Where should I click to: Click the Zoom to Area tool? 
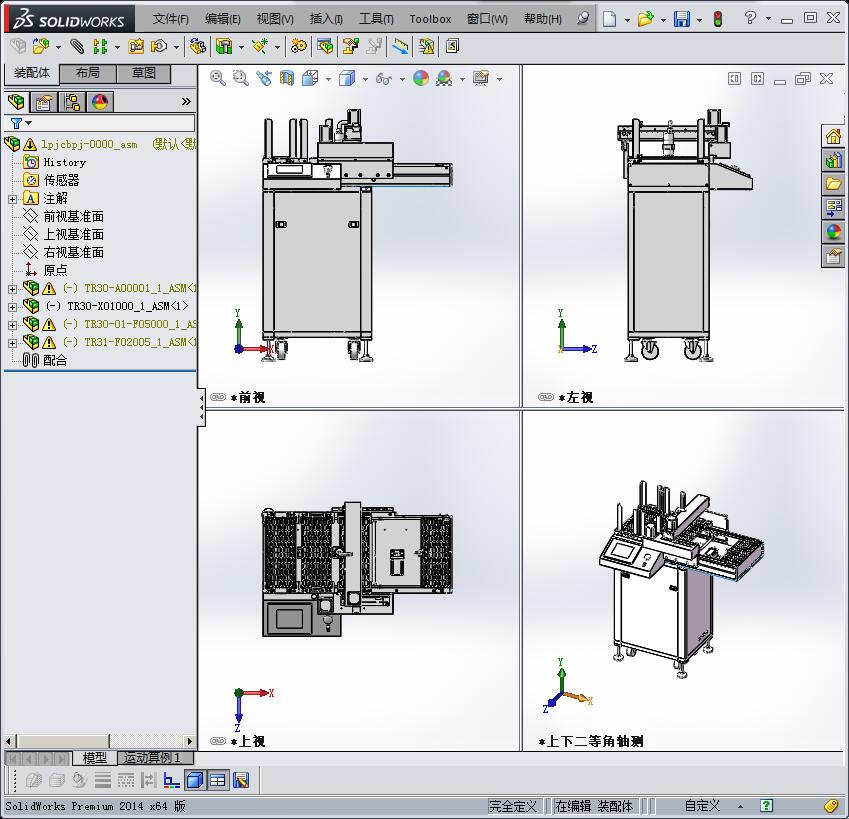point(238,77)
